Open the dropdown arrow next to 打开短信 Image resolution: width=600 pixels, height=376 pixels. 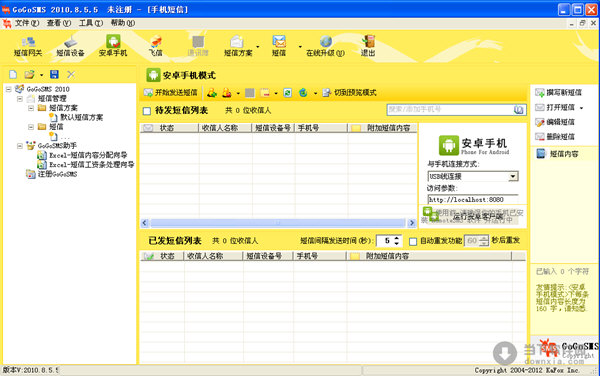(581, 108)
